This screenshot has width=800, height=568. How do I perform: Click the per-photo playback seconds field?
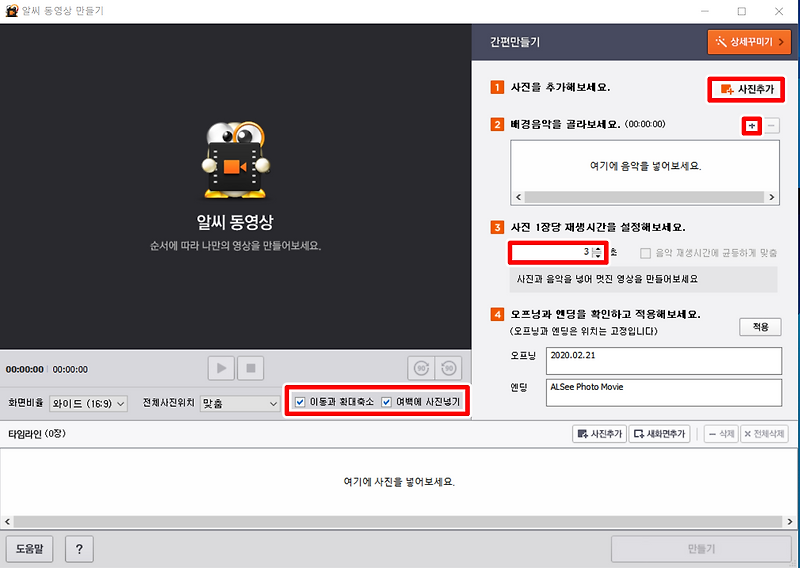click(x=552, y=252)
